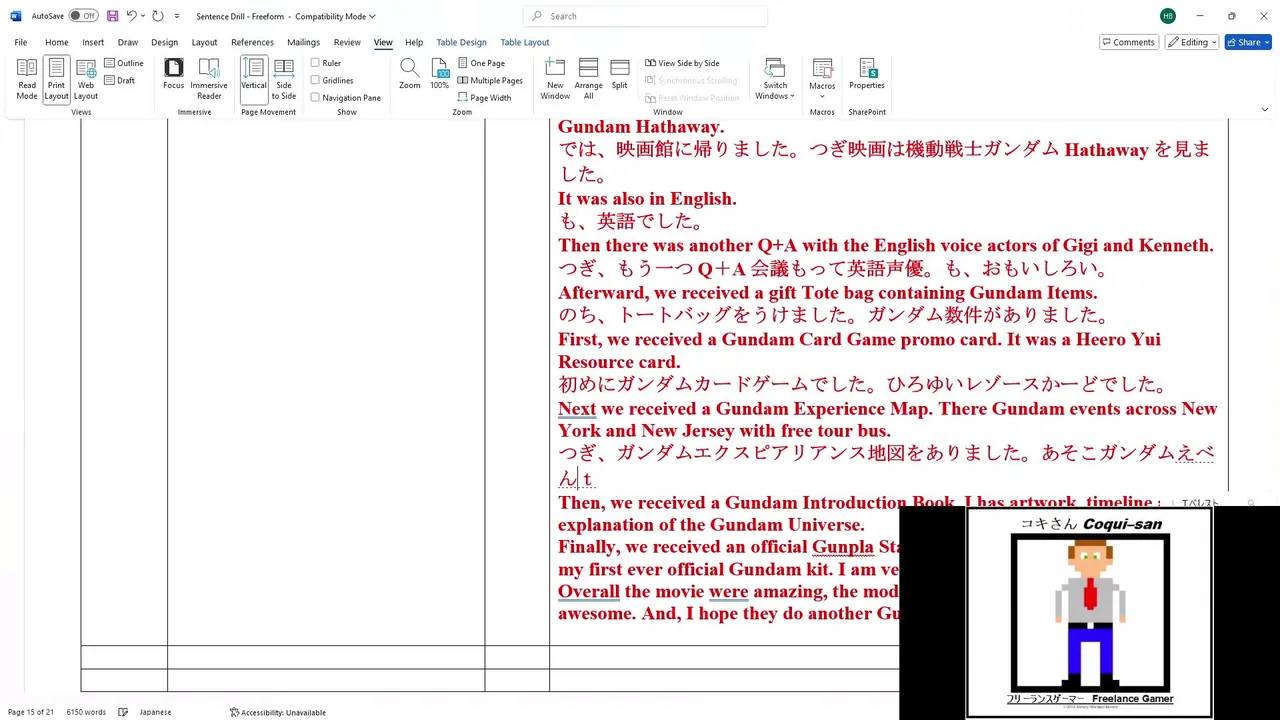
Task: Open the Zoom dialog
Action: 410,74
